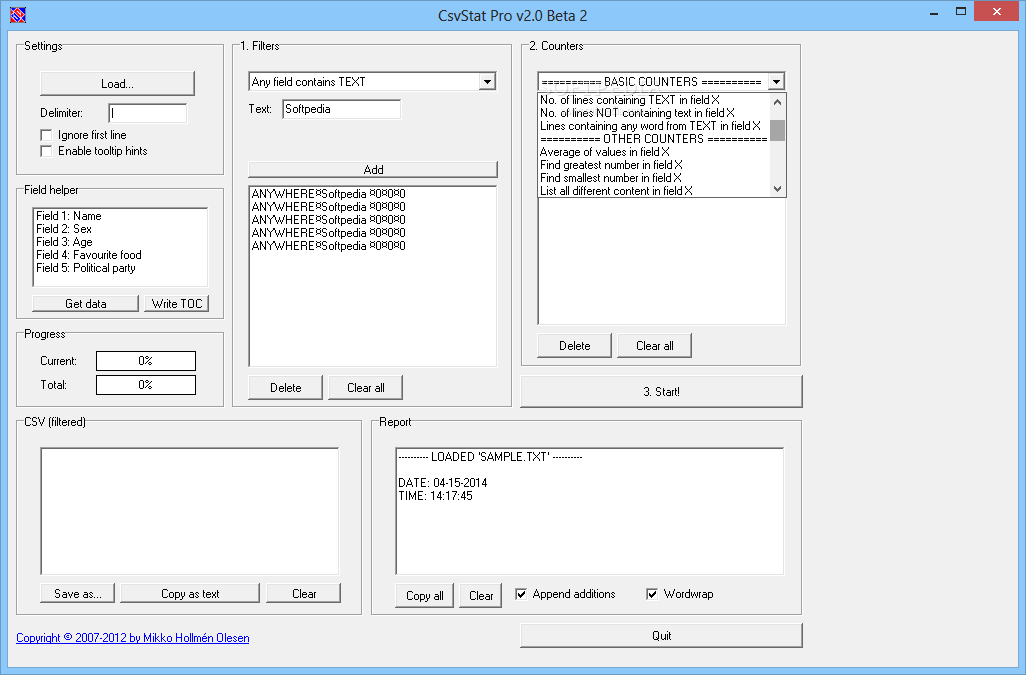Open the BASIC COUNTERS dropdown arrow

point(776,82)
